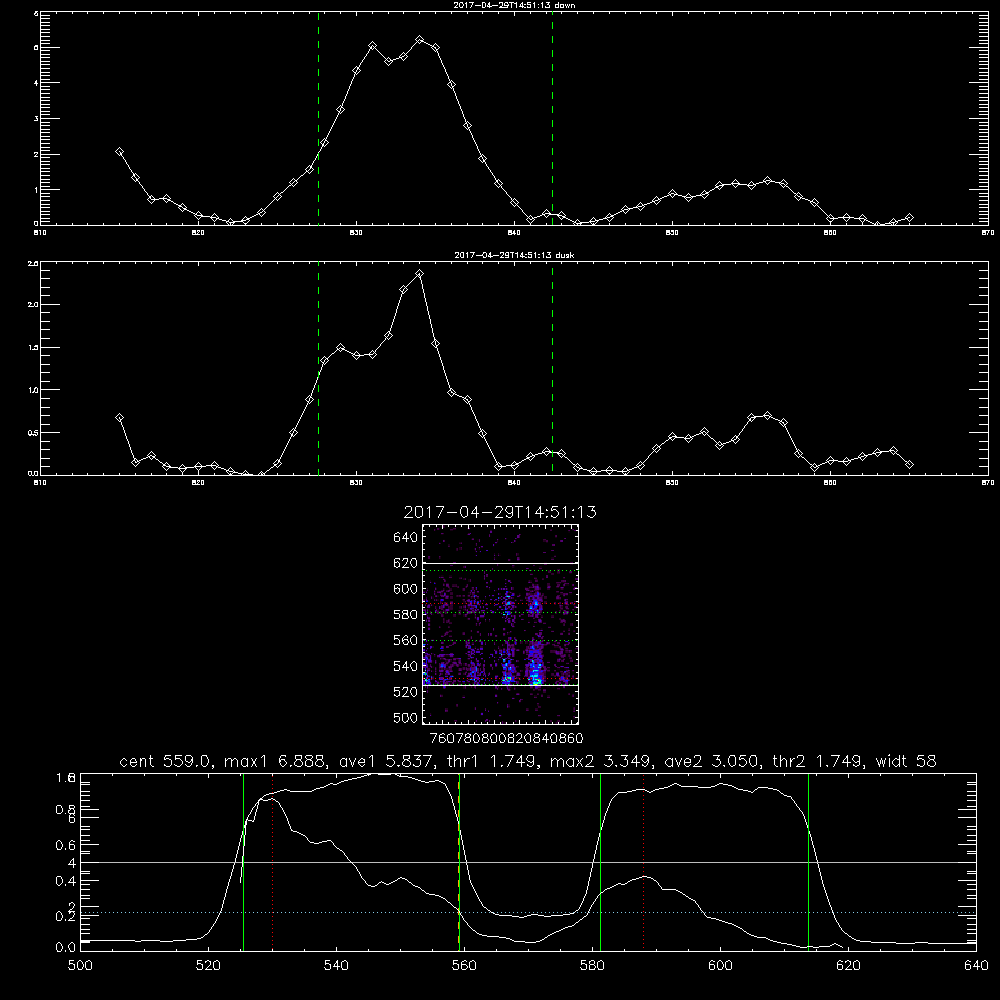Image resolution: width=1000 pixels, height=1000 pixels.
Task: Click left green dashed line in dusk plot
Action: click(318, 368)
